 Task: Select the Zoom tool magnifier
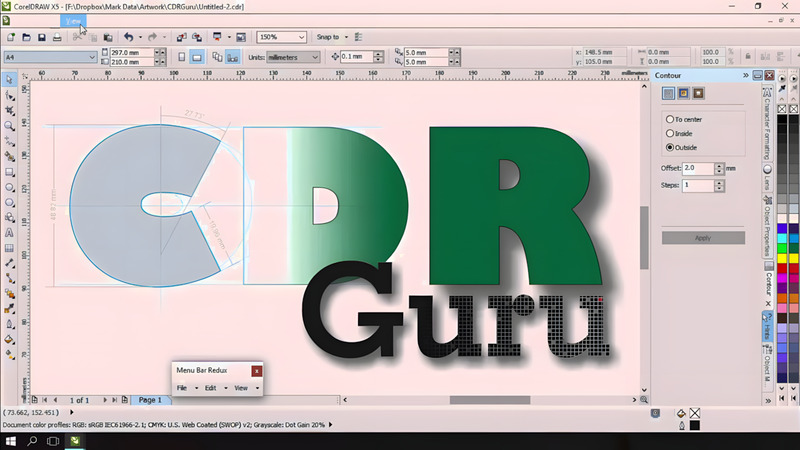coord(10,126)
